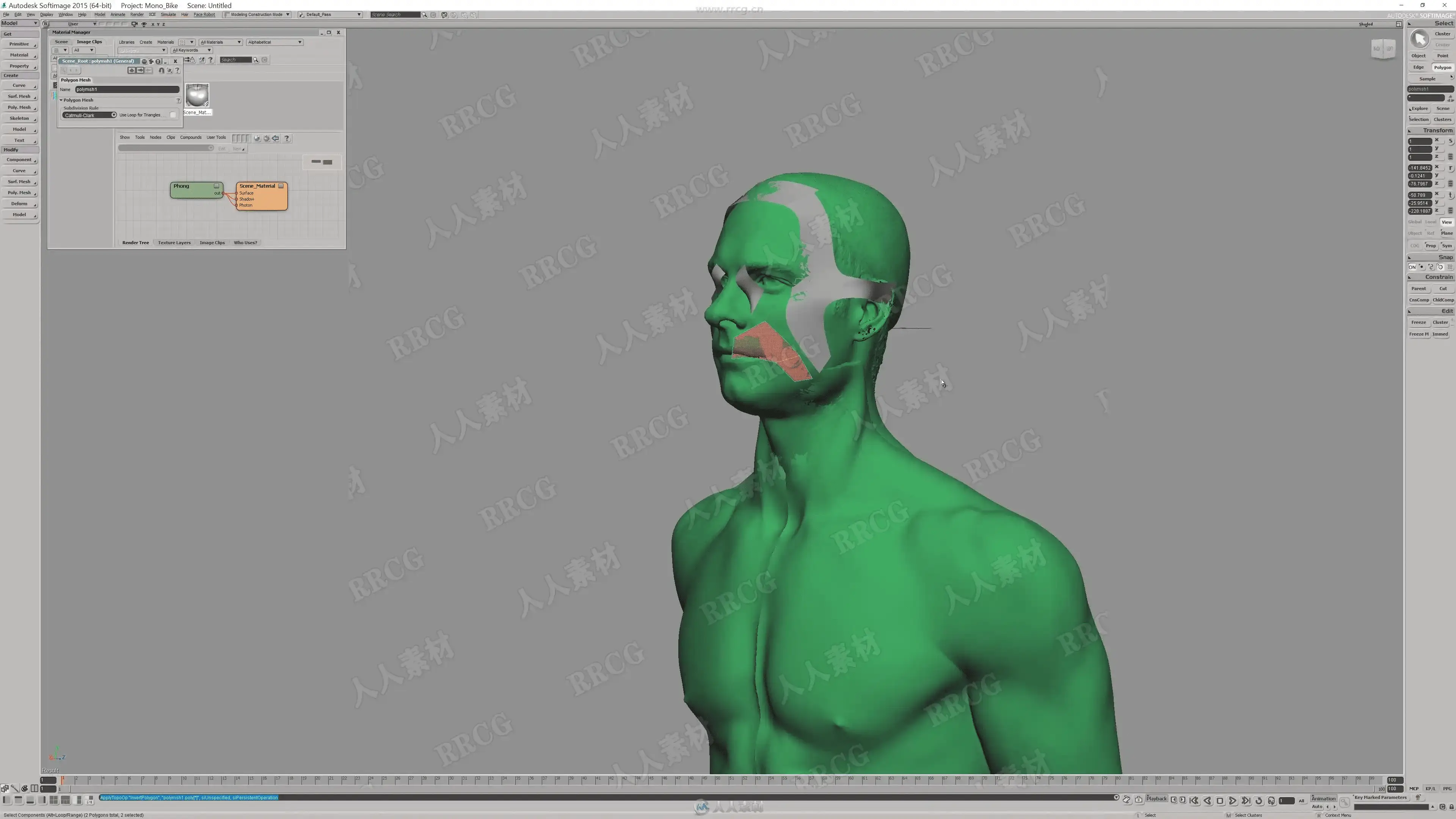
Task: Toggle the Snap ON button
Action: 1412,267
